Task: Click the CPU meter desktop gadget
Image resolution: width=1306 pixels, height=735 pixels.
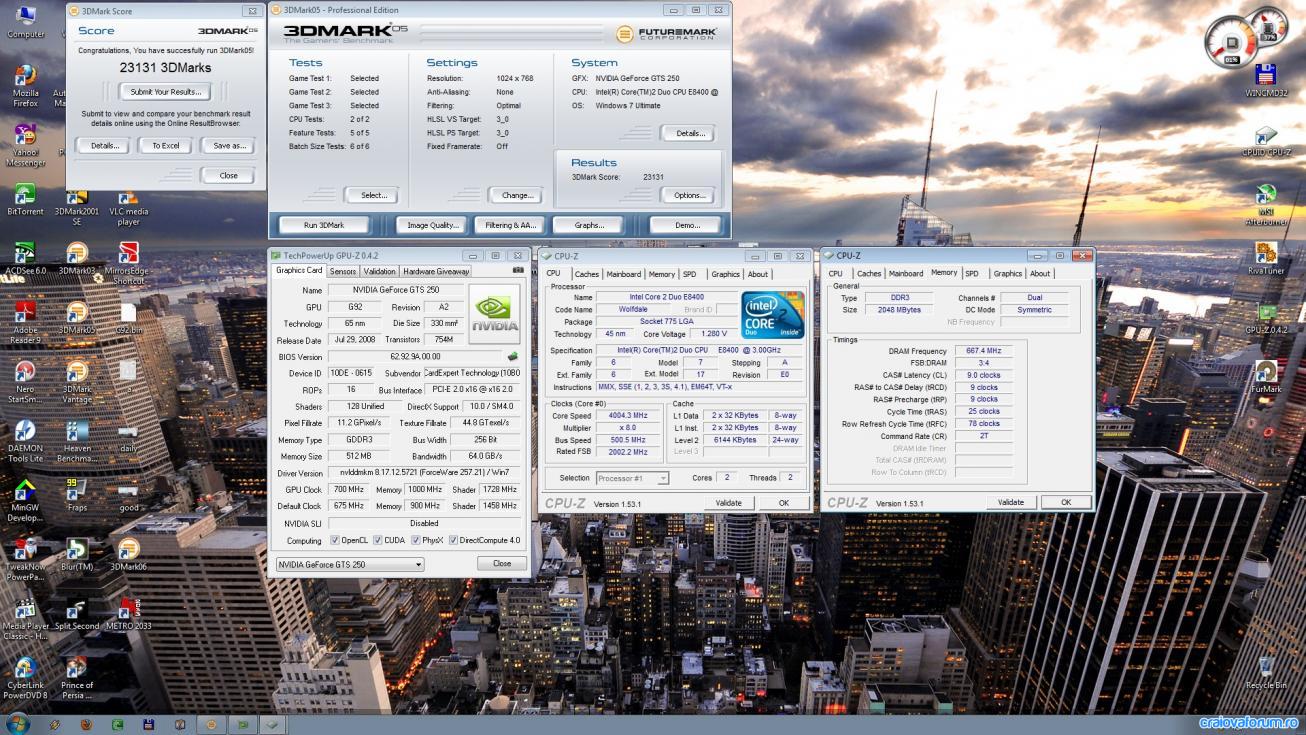Action: point(1229,43)
